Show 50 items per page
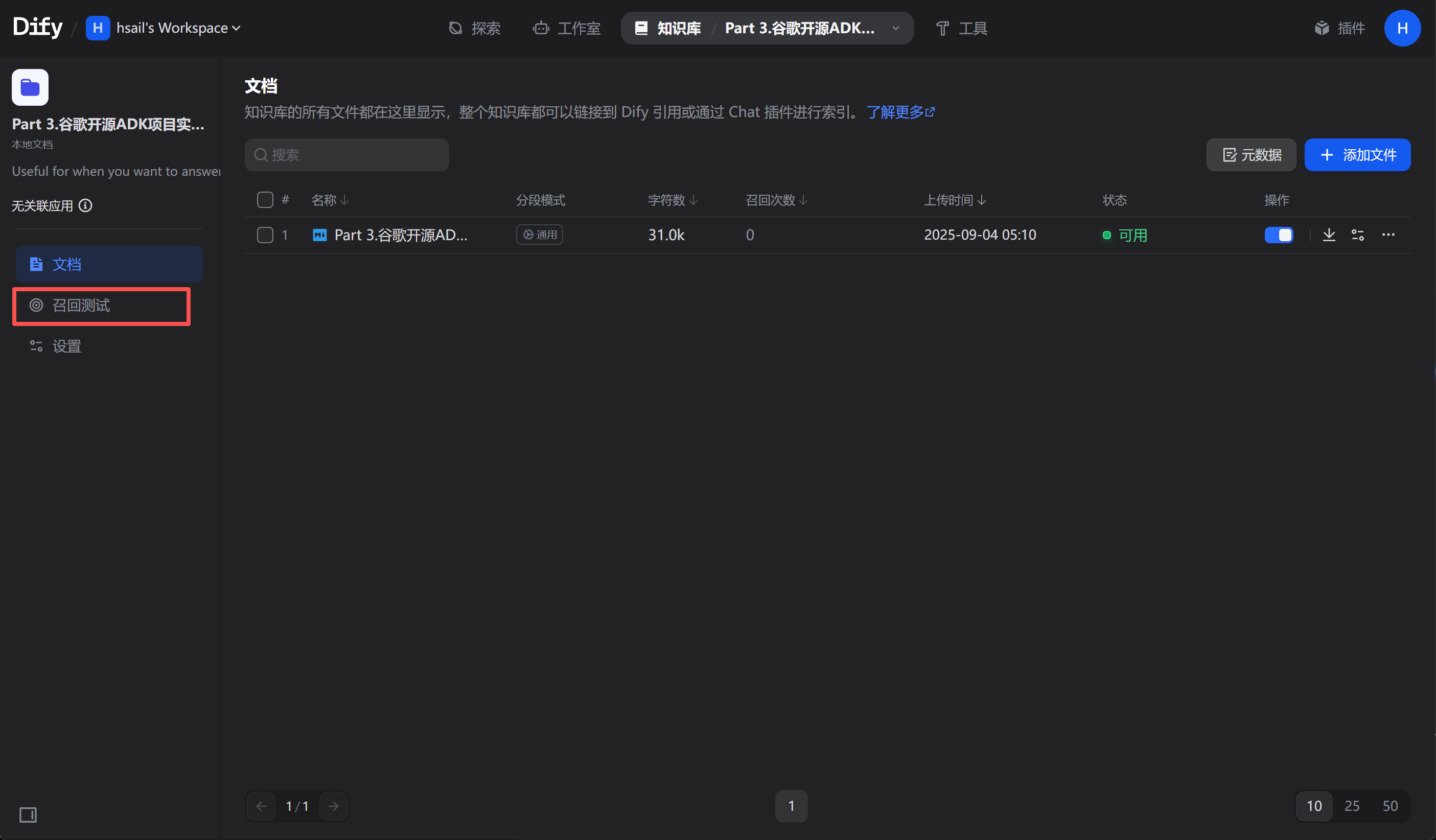This screenshot has height=840, width=1436. (x=1391, y=806)
